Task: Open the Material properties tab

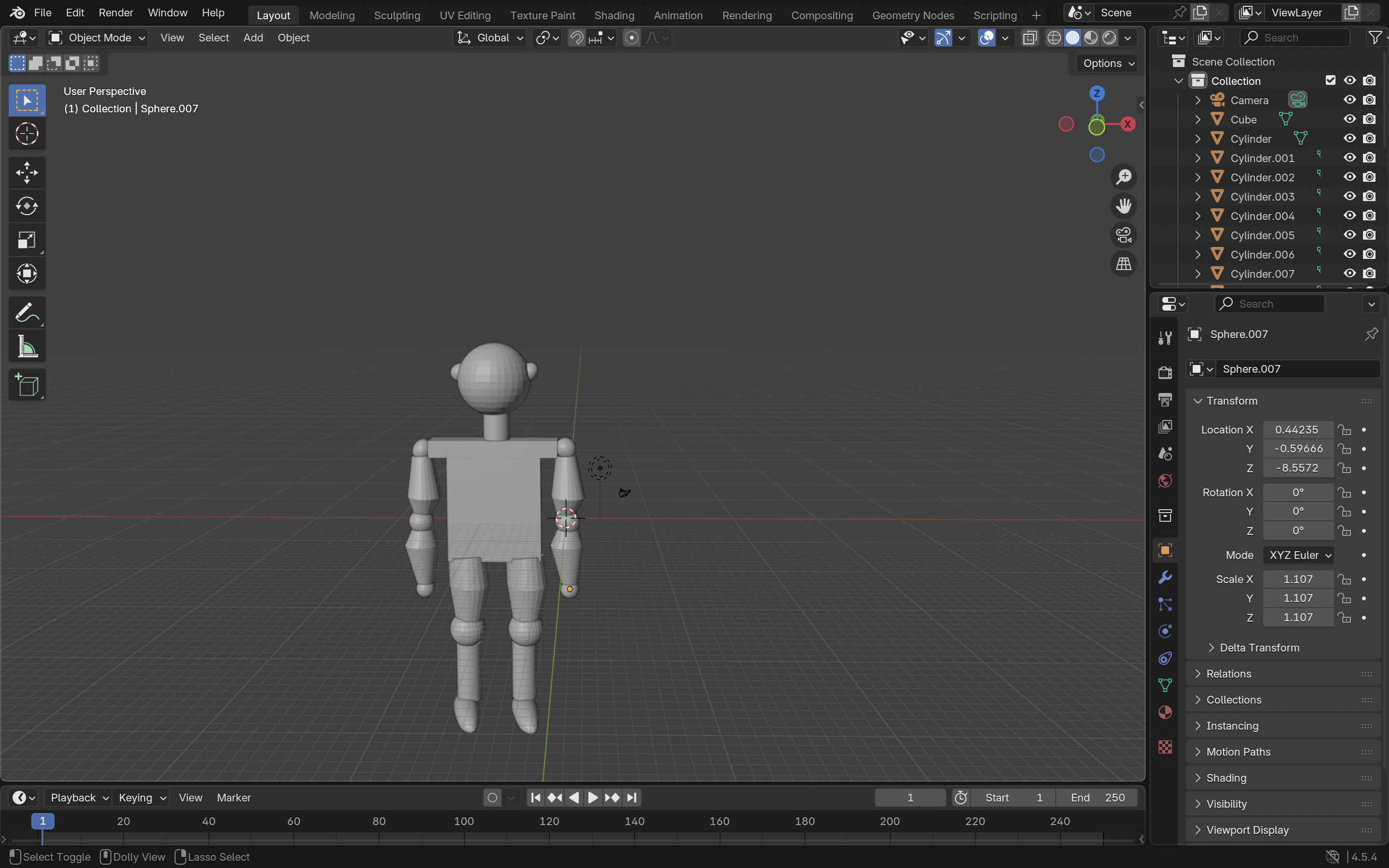Action: click(1165, 712)
